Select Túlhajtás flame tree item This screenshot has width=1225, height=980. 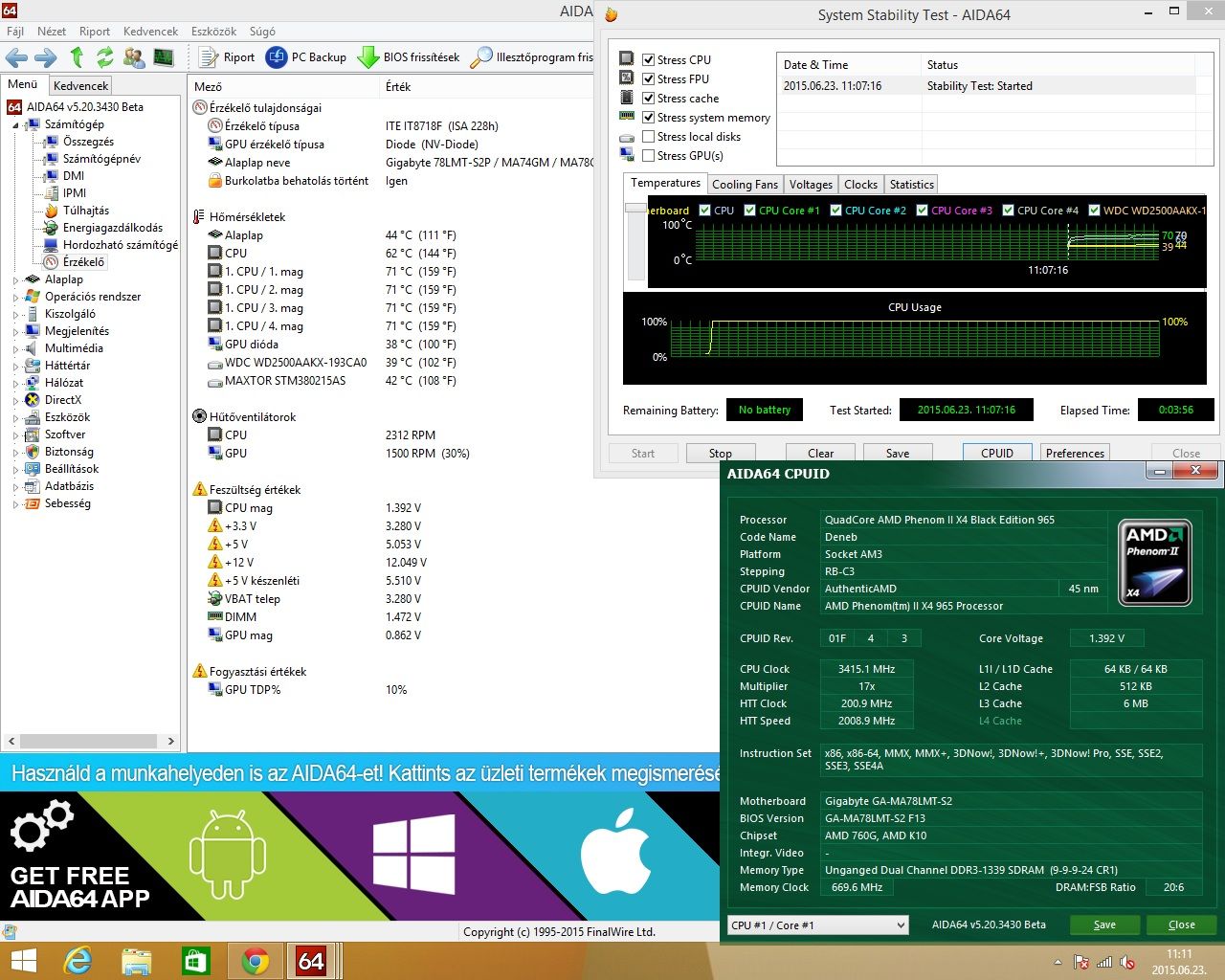86,211
